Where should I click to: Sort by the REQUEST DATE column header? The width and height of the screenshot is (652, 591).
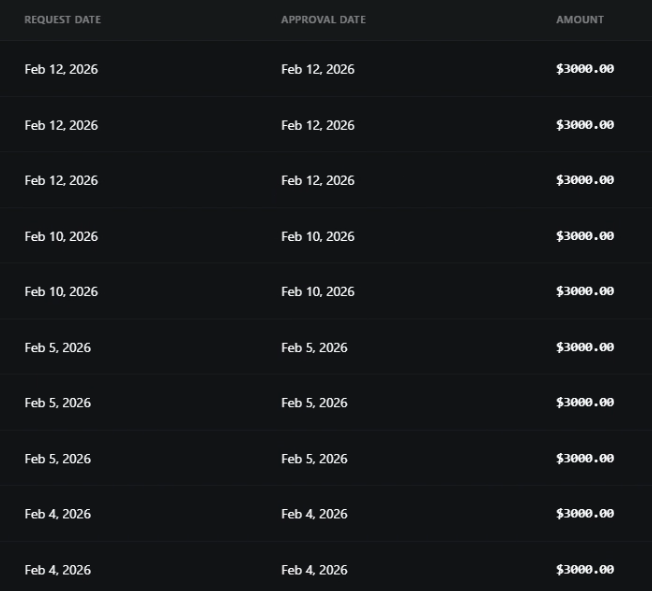point(62,20)
